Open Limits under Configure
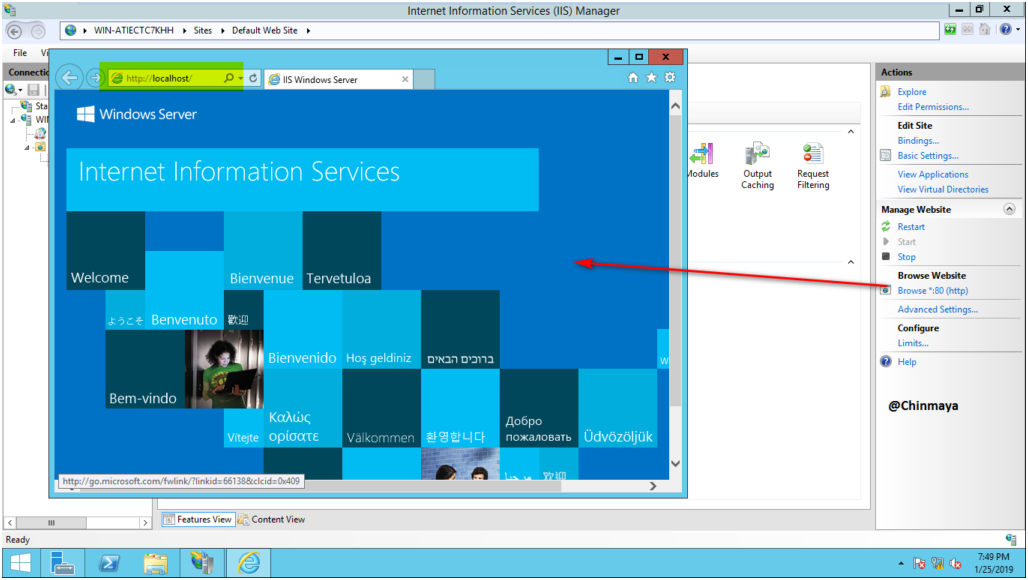The width and height of the screenshot is (1028, 580). pyautogui.click(x=913, y=343)
